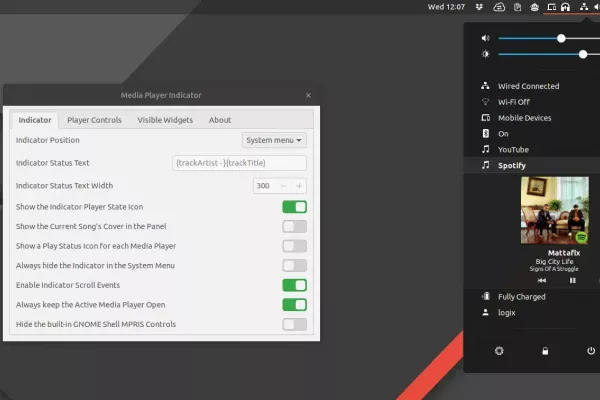
Task: Click the Mattafix artist name
Action: click(x=564, y=253)
